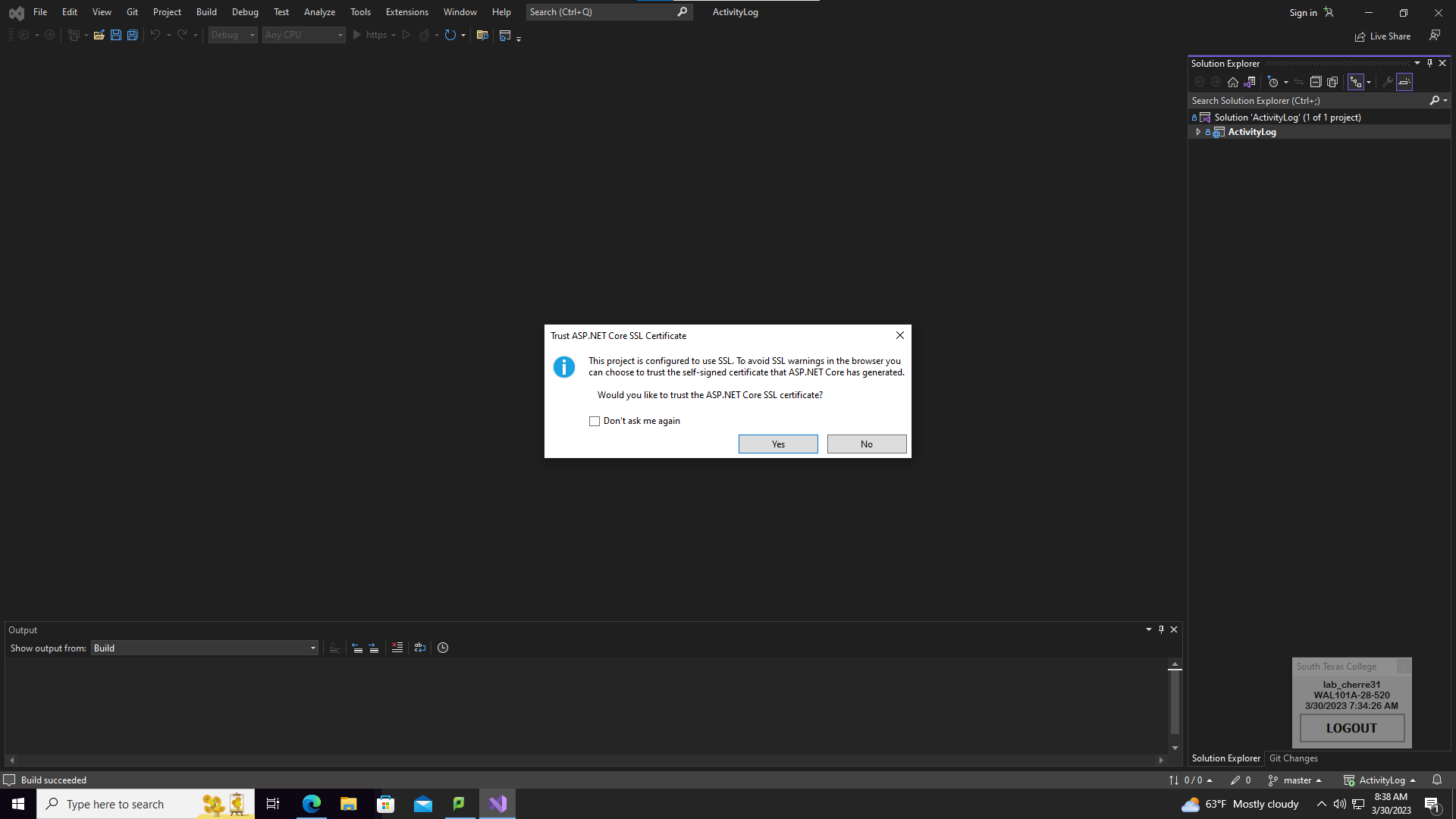This screenshot has height=819, width=1456.
Task: Open the Show output from Build dropdown
Action: tap(205, 648)
